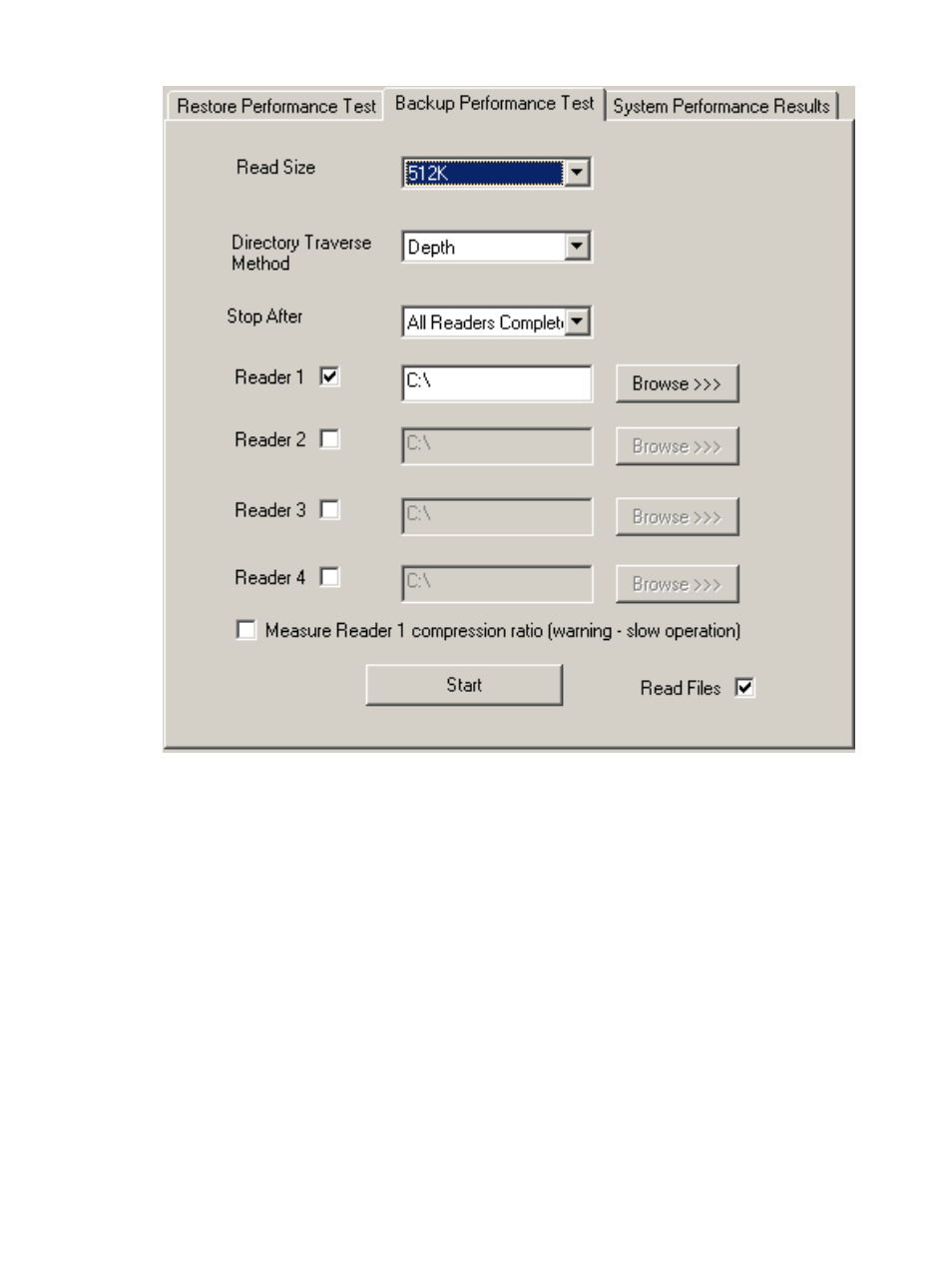Click the Reader 2 path field
This screenshot has height=1268, width=952.
tap(497, 446)
